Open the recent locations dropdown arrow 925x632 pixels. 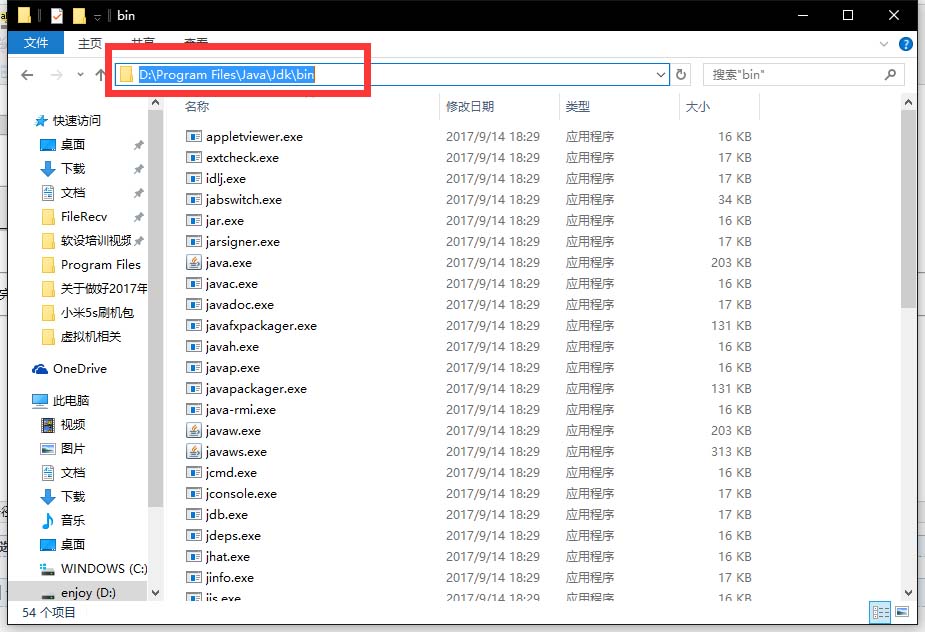pos(80,75)
